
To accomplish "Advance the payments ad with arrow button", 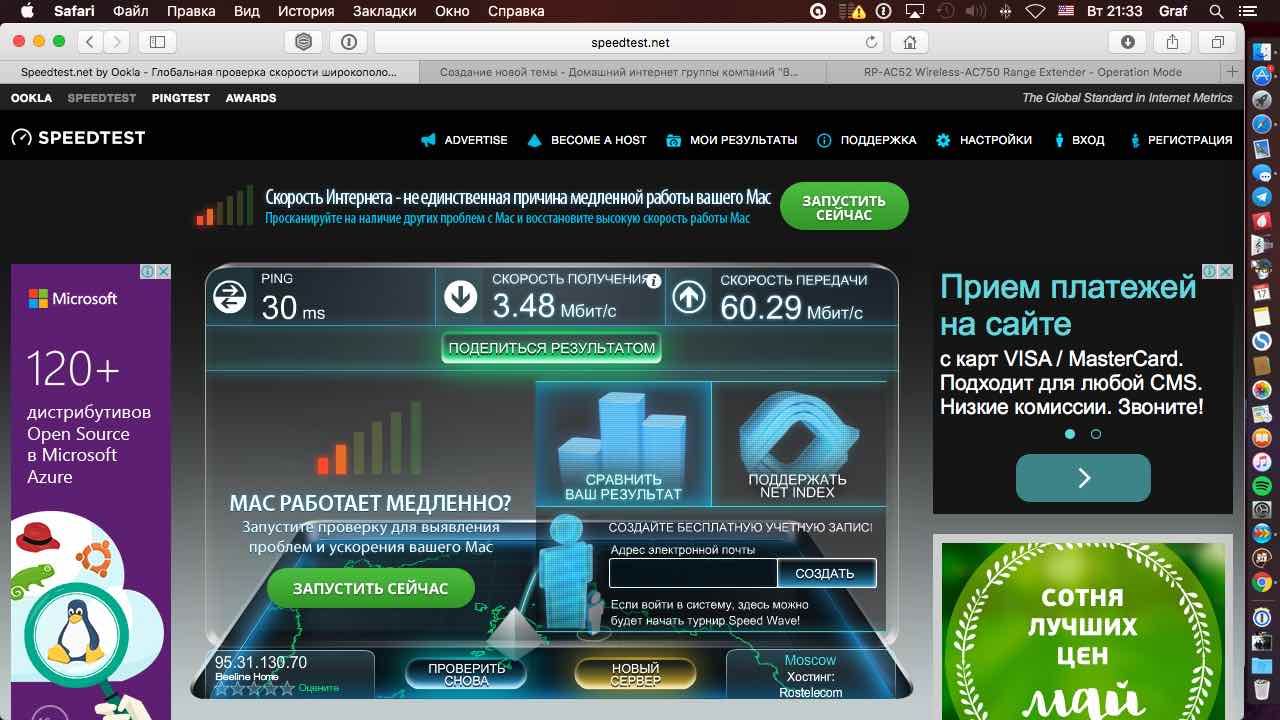I will click(x=1083, y=478).
